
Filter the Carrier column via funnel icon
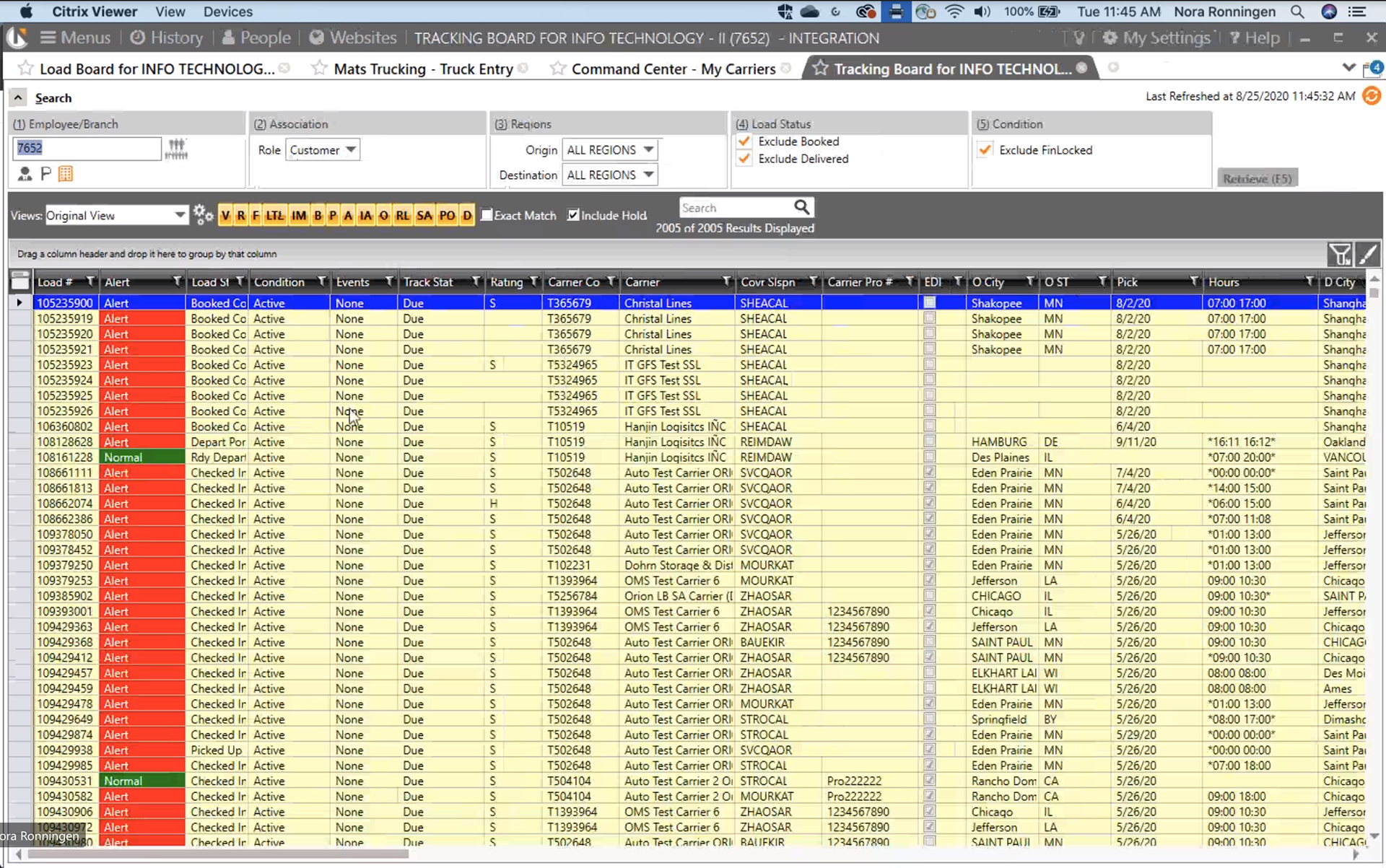pyautogui.click(x=727, y=281)
